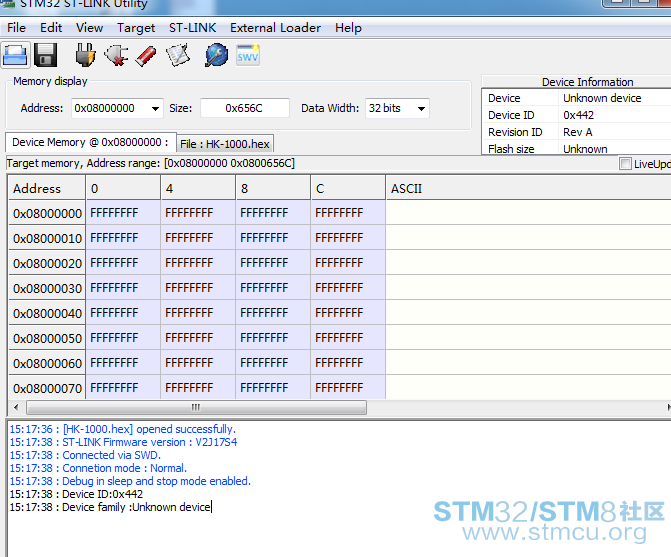Select address row 0x08000050
Image resolution: width=671 pixels, height=557 pixels.
click(48, 338)
